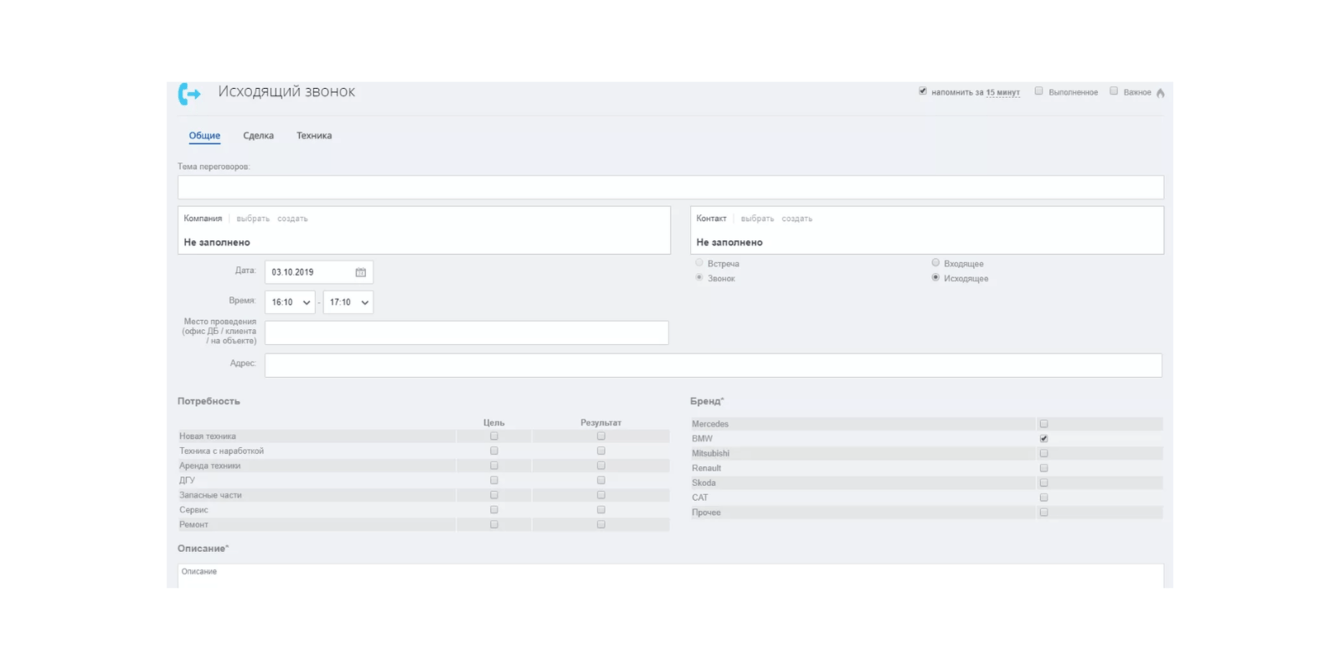The height and width of the screenshot is (670, 1340).
Task: Change reminder interval '15 минут' link
Action: pos(1003,92)
